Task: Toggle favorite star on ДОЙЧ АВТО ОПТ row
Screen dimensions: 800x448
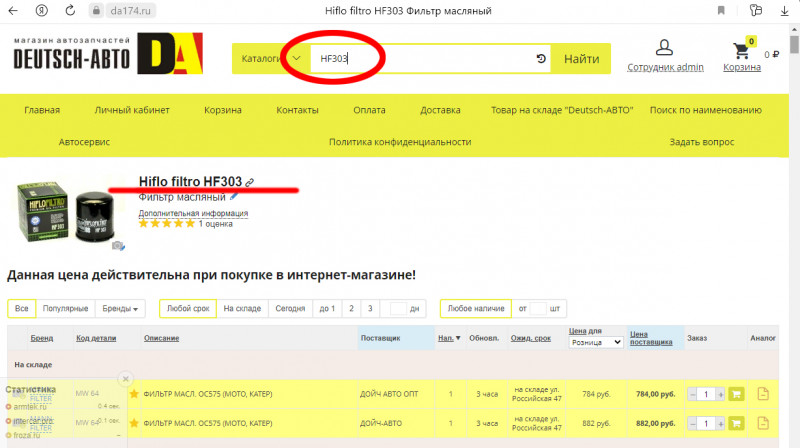Action: tap(134, 394)
